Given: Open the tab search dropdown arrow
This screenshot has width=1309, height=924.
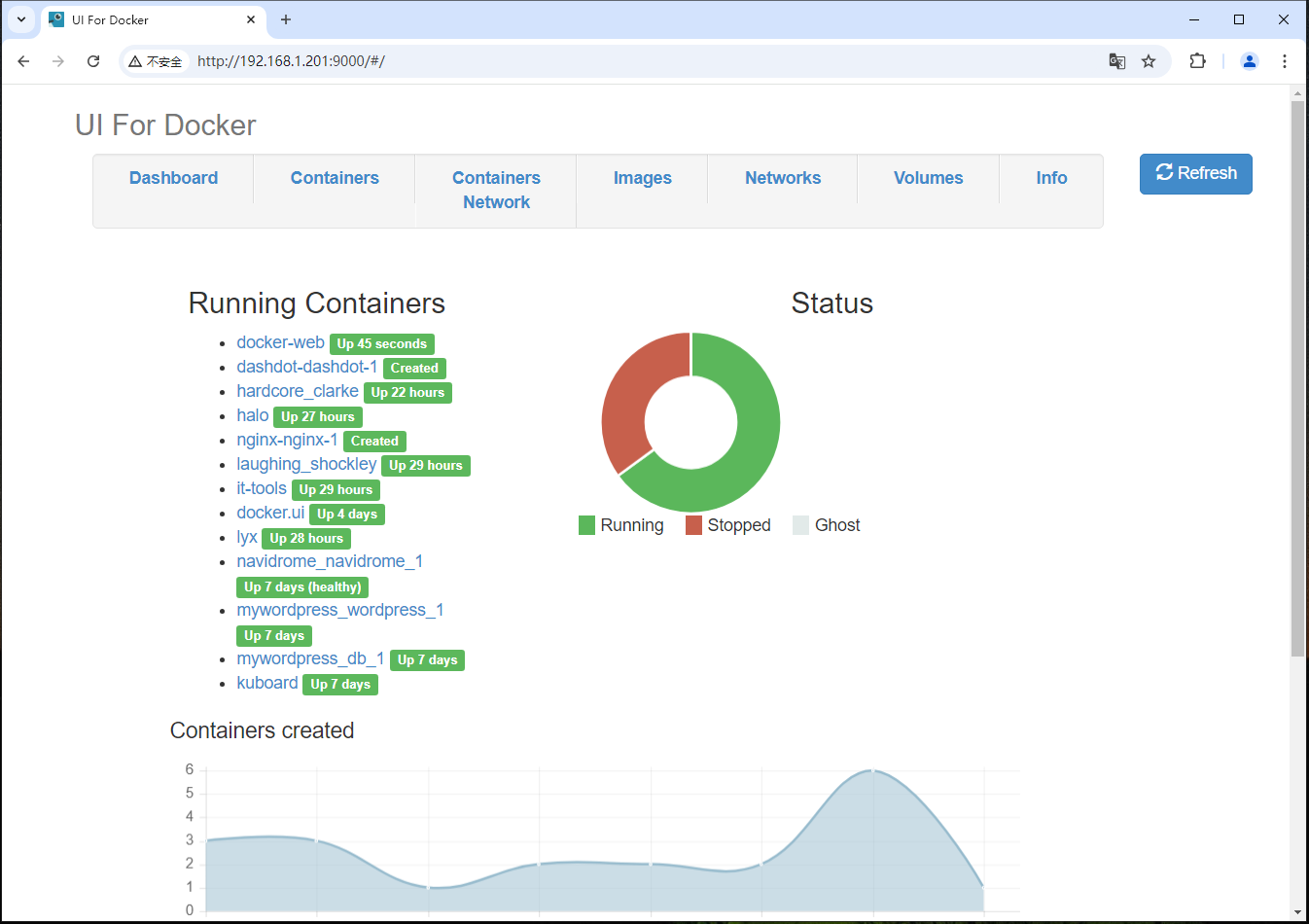Looking at the screenshot, I should coord(20,19).
